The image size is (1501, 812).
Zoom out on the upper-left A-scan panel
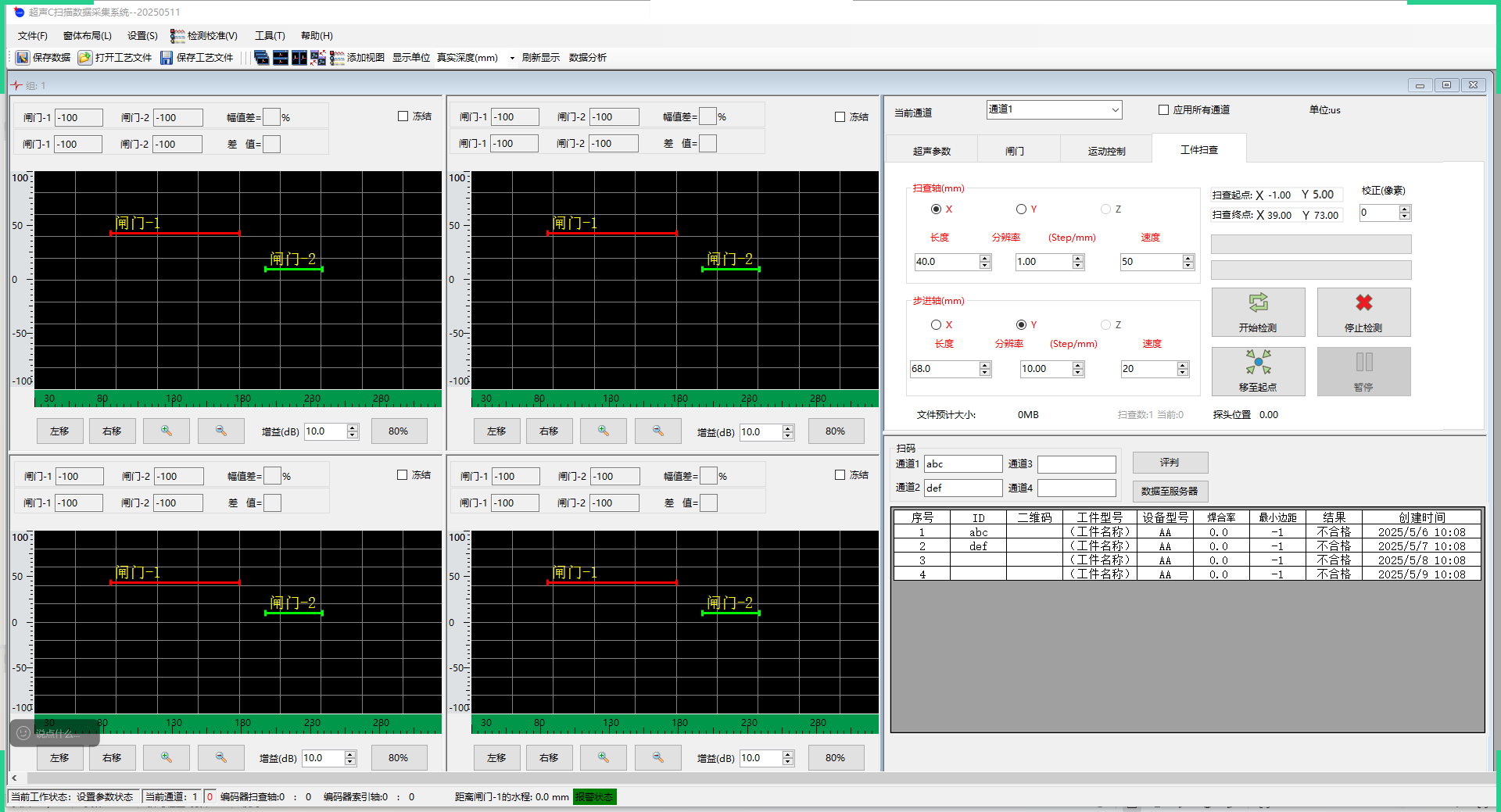pyautogui.click(x=221, y=431)
